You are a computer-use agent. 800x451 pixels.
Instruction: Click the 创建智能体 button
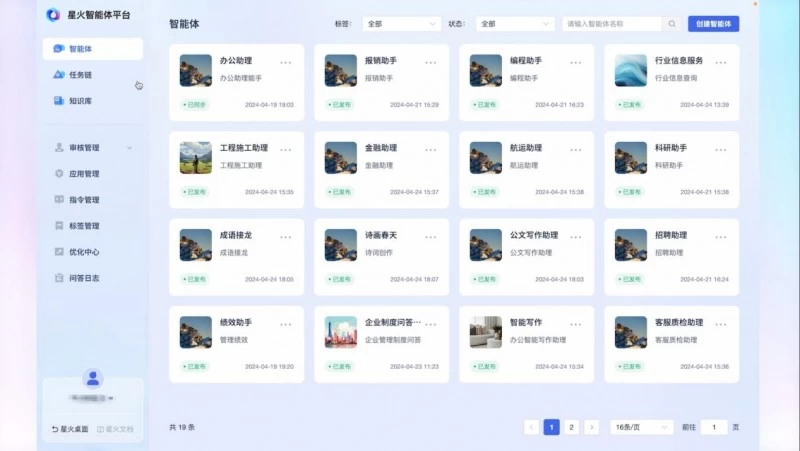713,23
